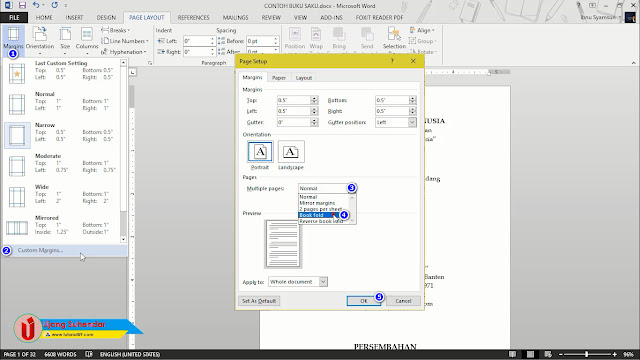The width and height of the screenshot is (640, 360).
Task: Click the Print Layout view icon
Action: point(530,354)
